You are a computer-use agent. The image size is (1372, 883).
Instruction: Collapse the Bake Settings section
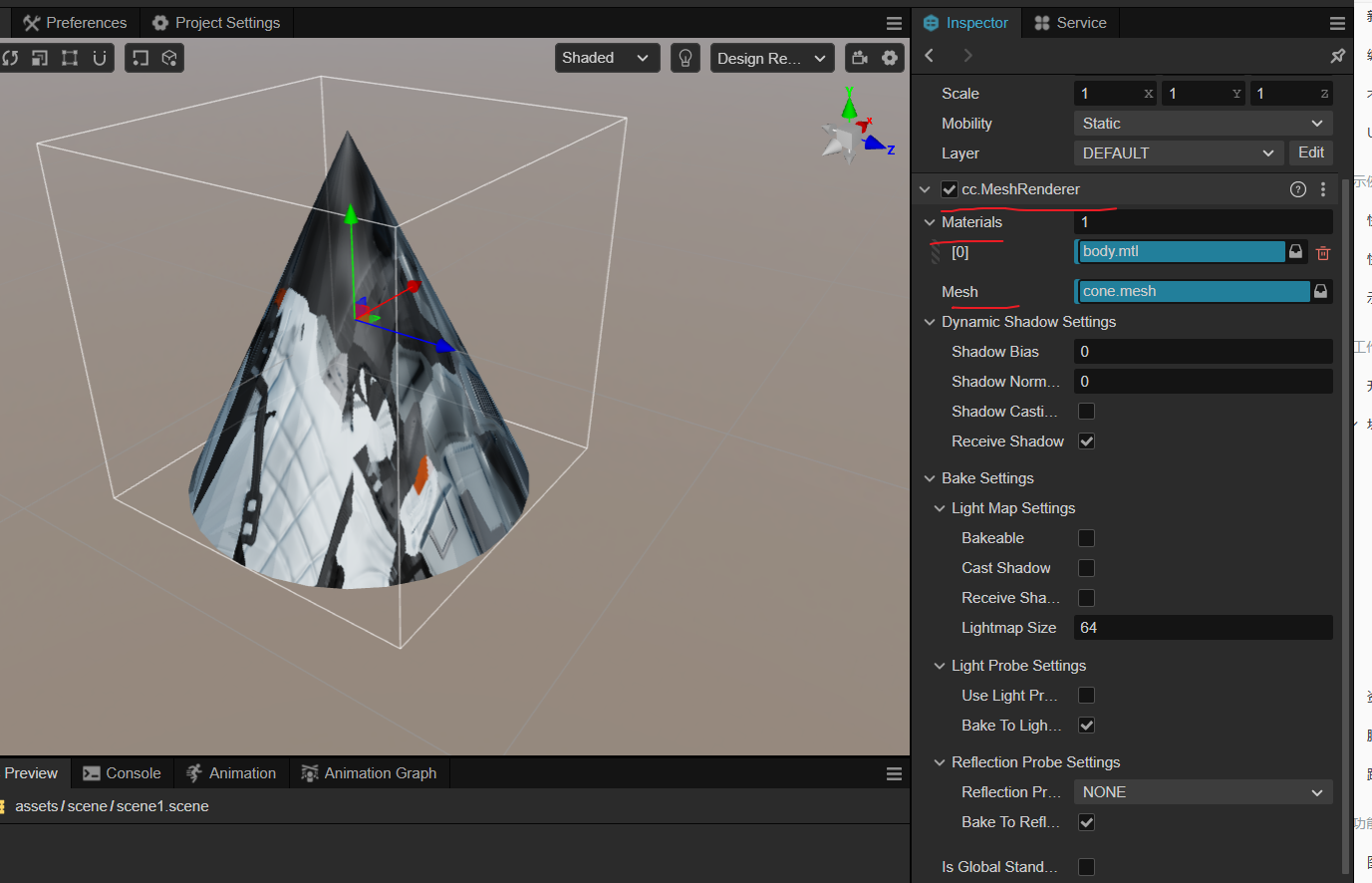click(931, 478)
